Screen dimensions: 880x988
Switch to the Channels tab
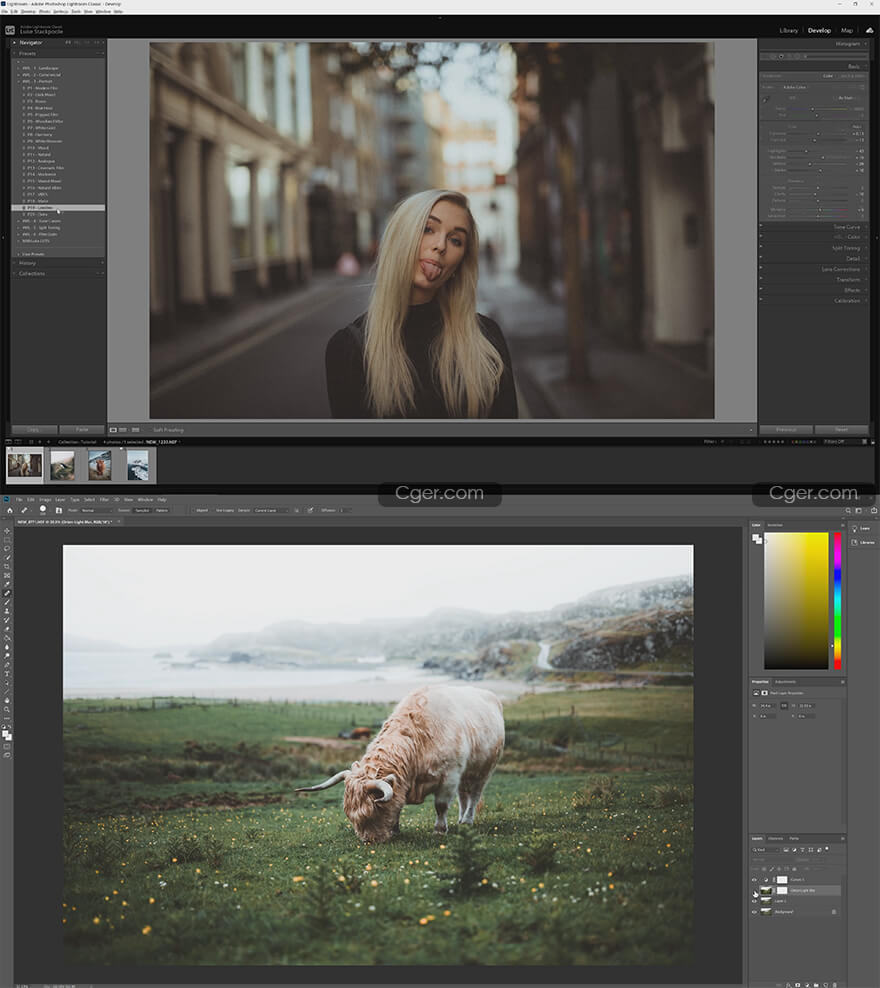click(775, 839)
